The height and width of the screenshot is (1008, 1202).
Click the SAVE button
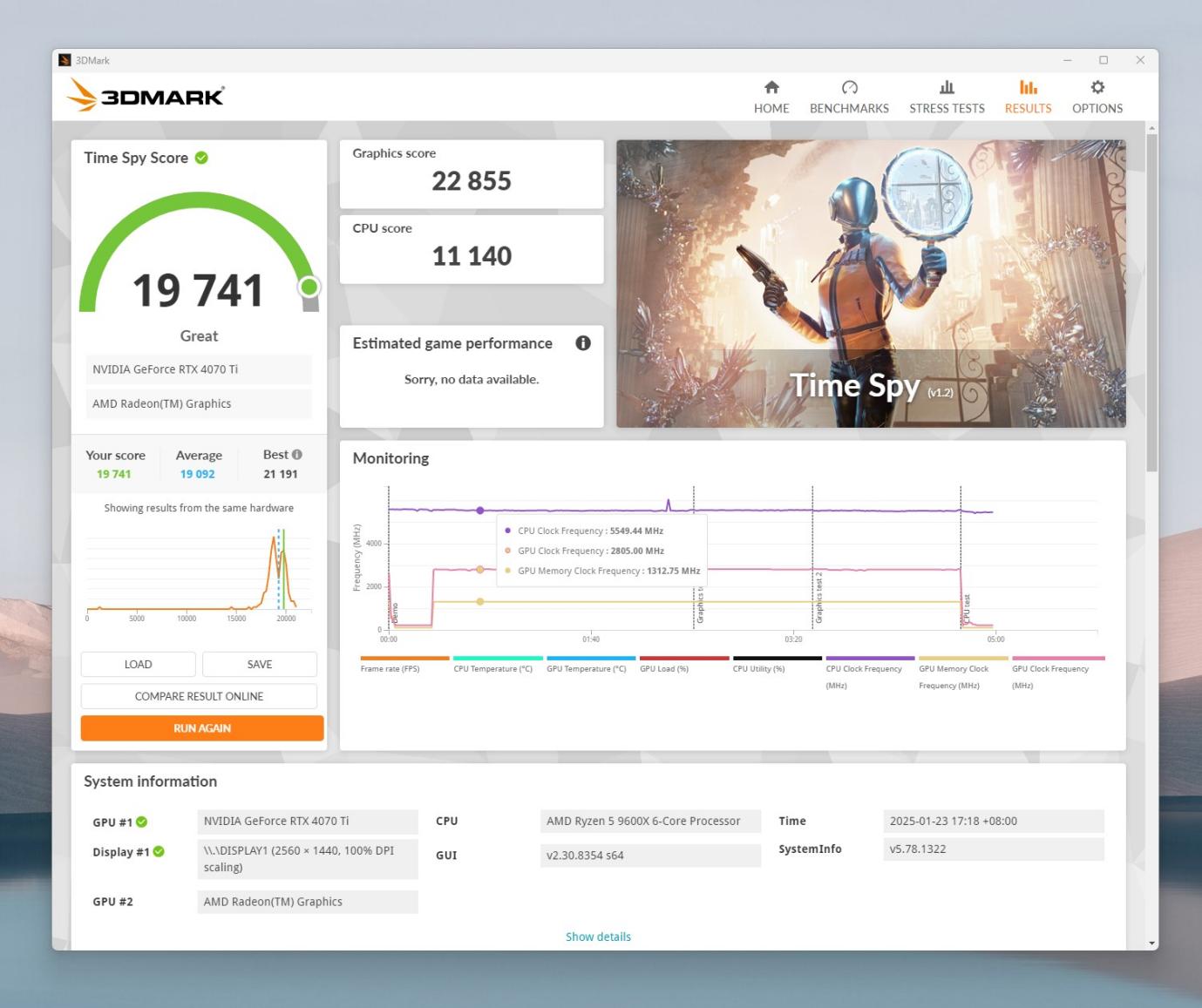[260, 664]
